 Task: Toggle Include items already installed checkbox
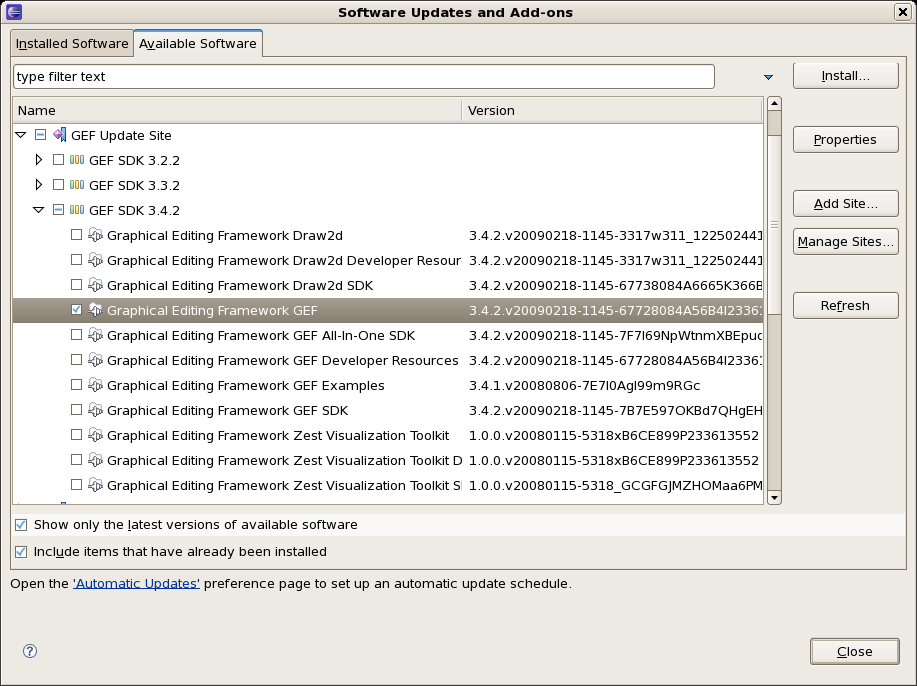[21, 552]
